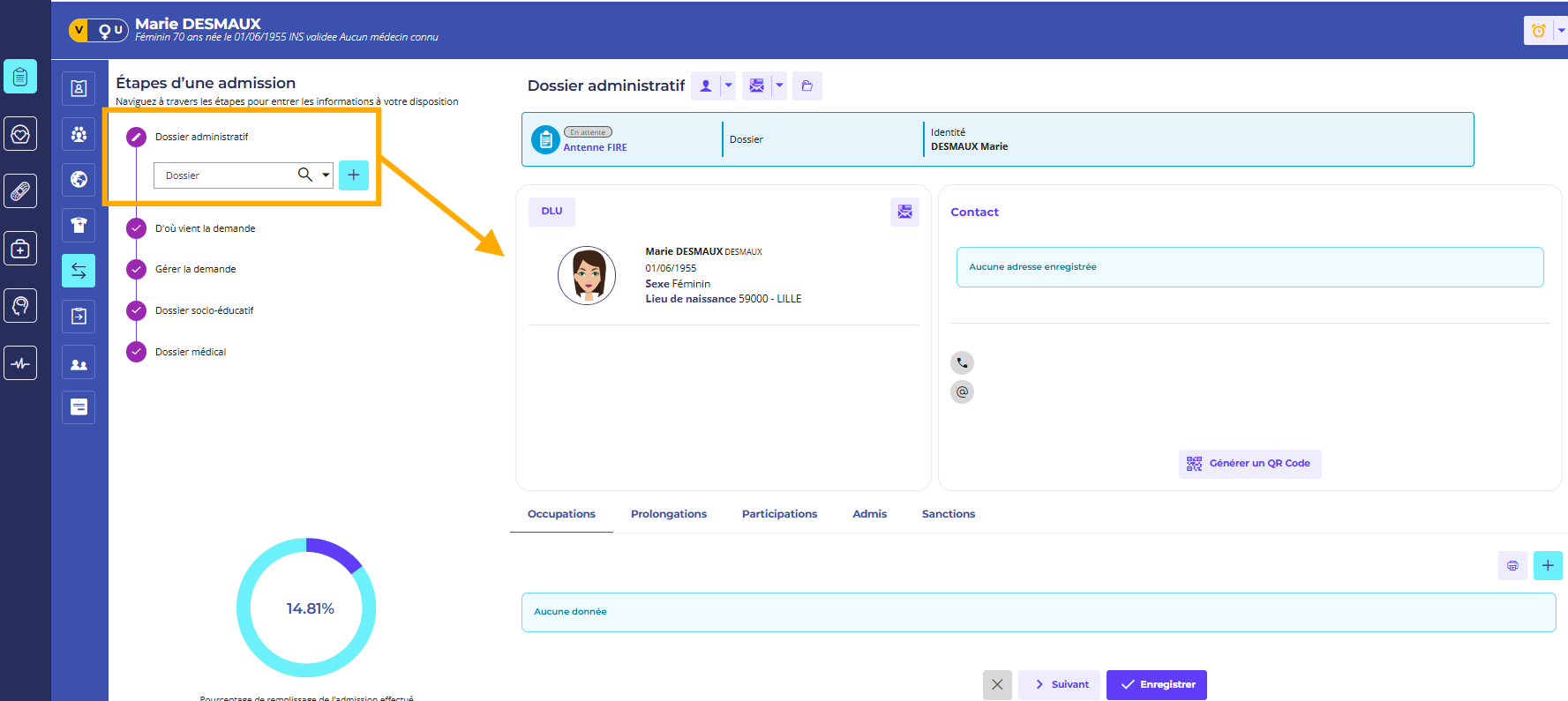This screenshot has height=701, width=1568.
Task: Click the bandage icon in the left sidebar
Action: coord(20,191)
